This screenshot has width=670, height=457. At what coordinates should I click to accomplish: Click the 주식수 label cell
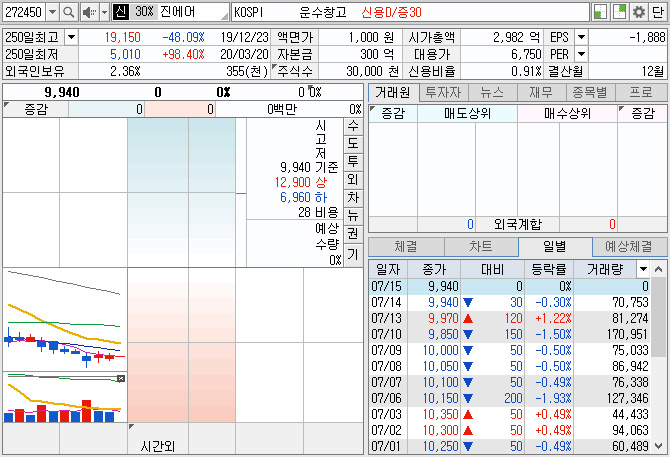295,71
